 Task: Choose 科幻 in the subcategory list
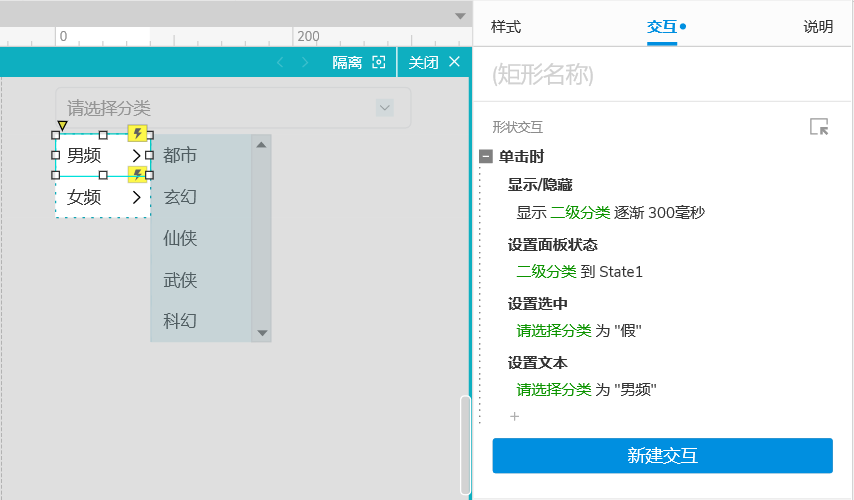point(180,321)
